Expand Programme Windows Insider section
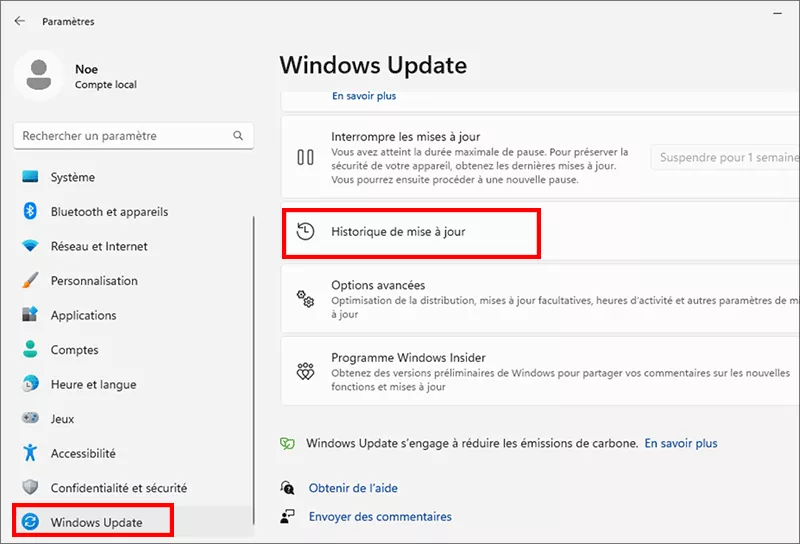The width and height of the screenshot is (800, 544). pyautogui.click(x=540, y=370)
